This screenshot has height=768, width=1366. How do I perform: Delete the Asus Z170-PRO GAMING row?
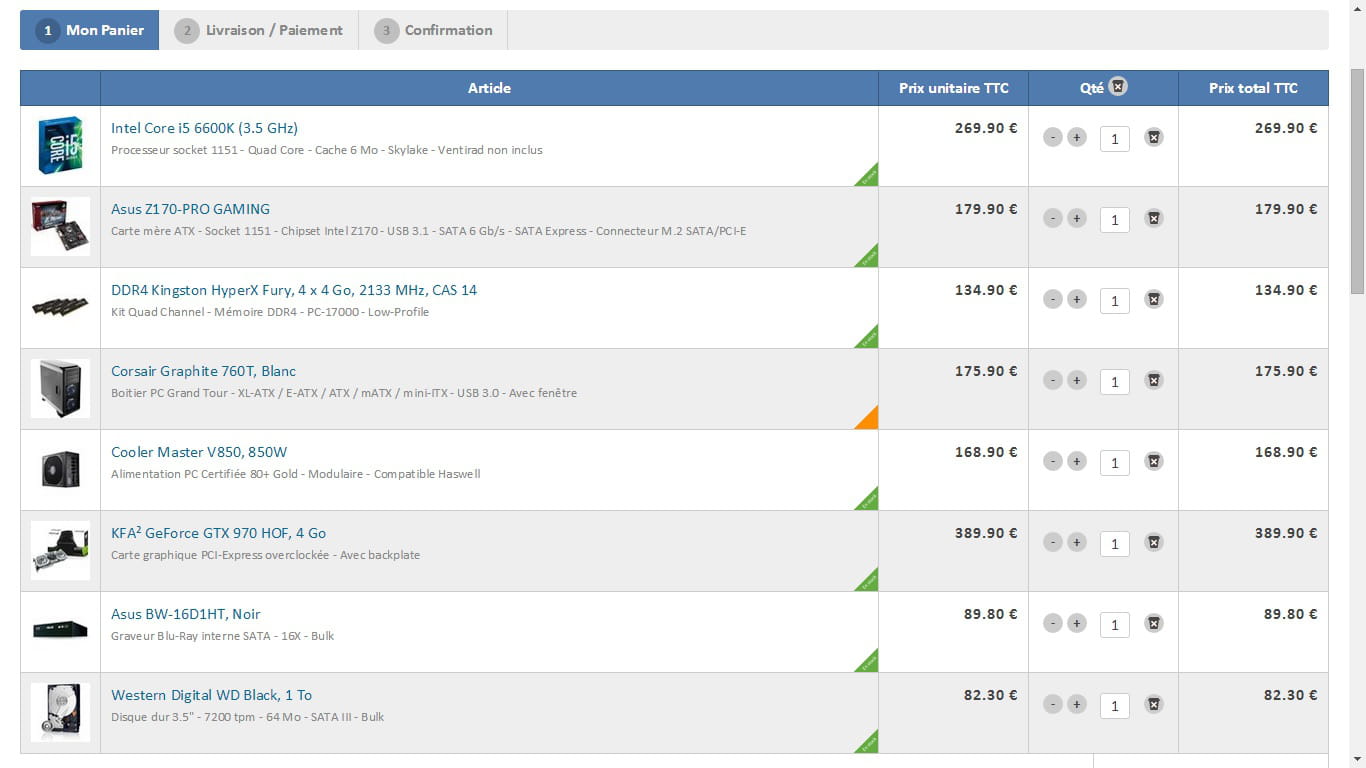1153,218
